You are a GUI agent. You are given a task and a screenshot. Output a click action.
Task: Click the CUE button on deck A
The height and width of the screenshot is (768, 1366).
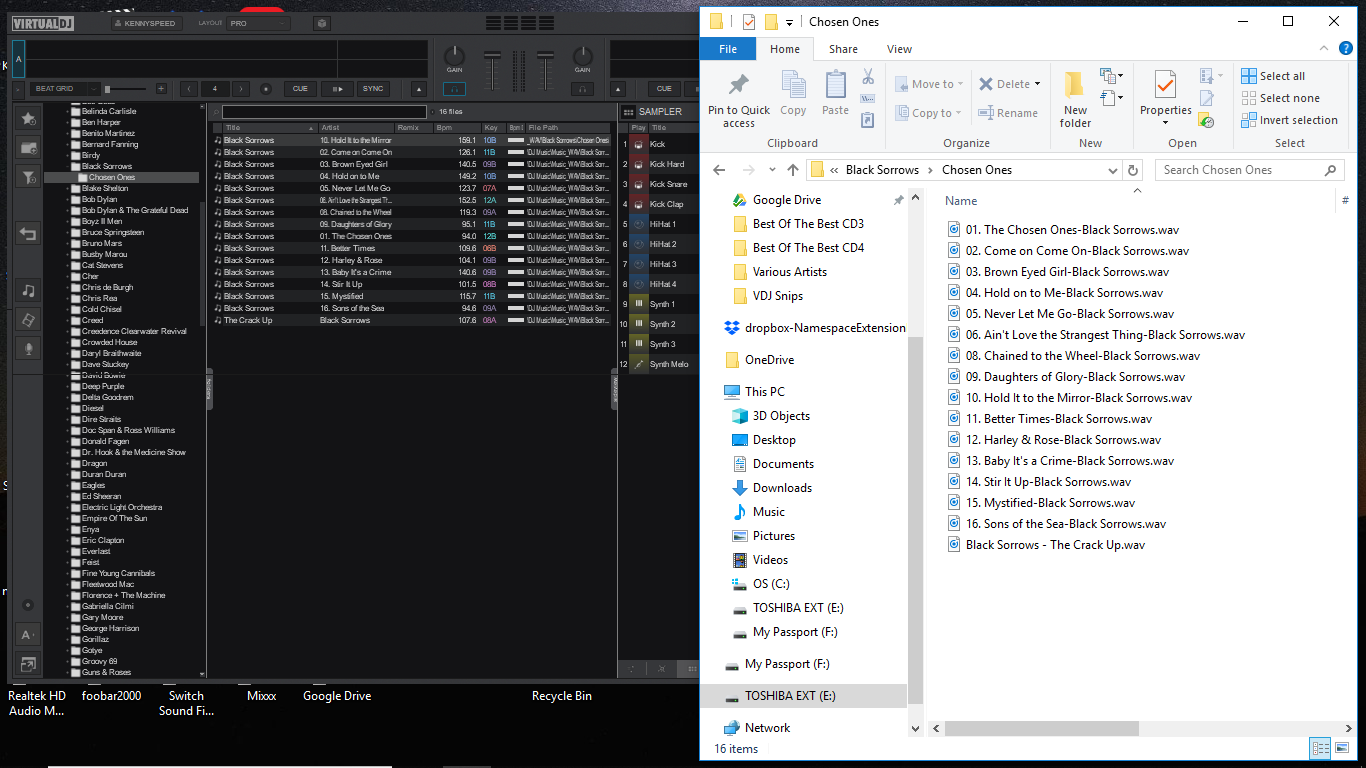300,89
